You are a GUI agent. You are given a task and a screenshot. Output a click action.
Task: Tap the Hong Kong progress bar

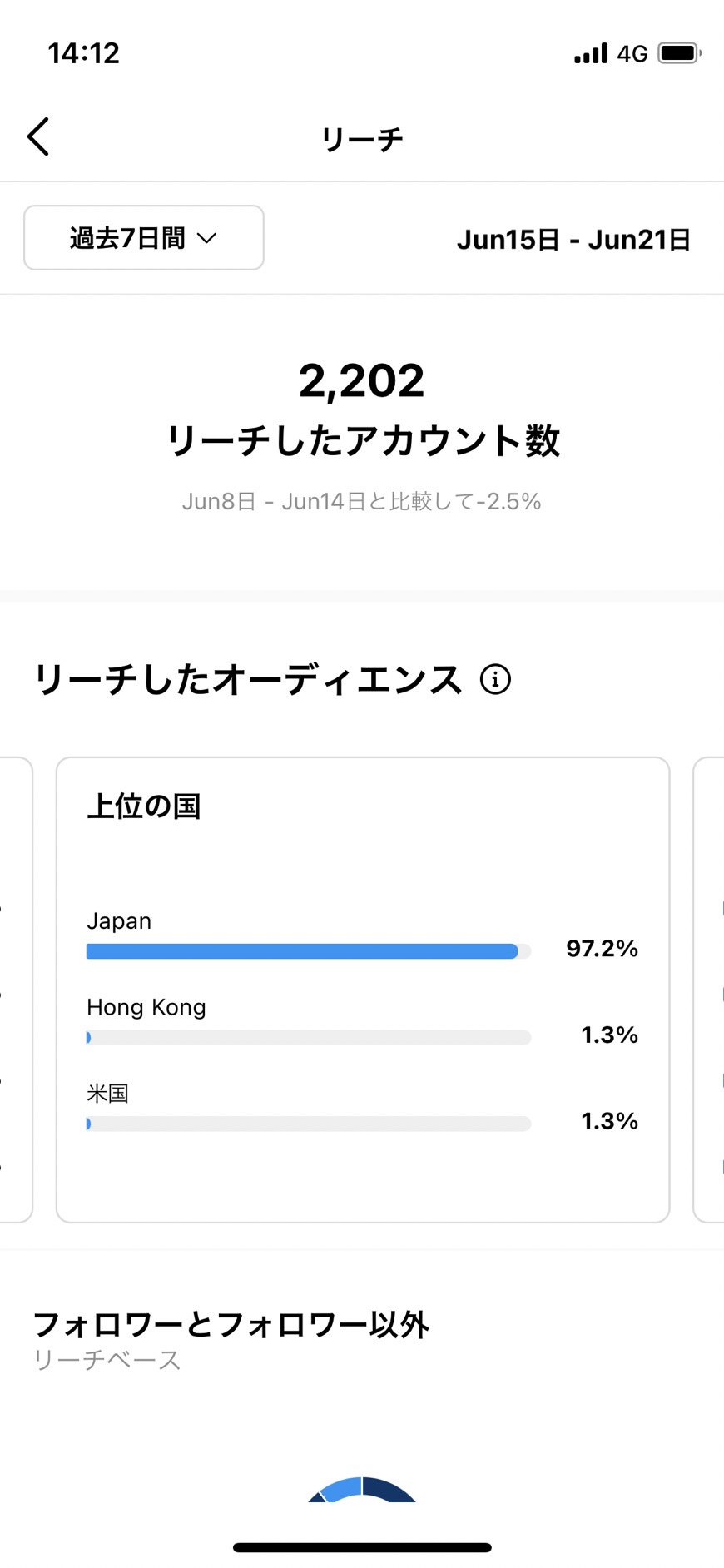309,1038
